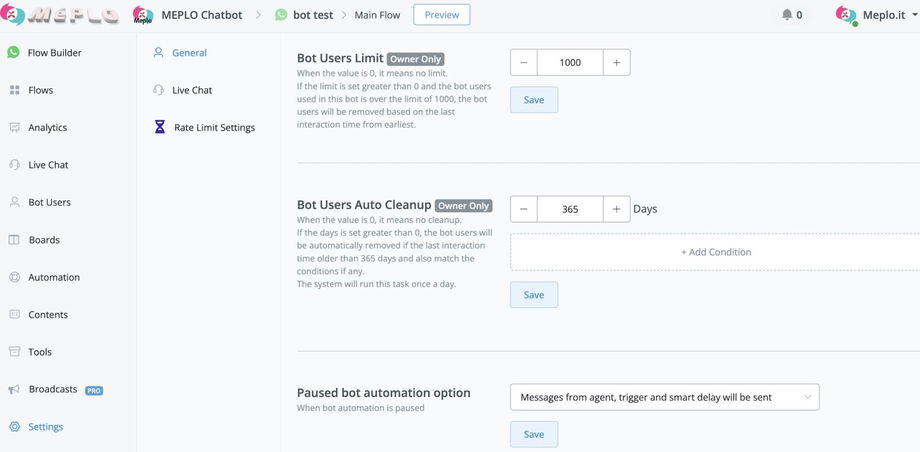Navigate to the Automation section
The height and width of the screenshot is (452, 920).
pos(54,277)
